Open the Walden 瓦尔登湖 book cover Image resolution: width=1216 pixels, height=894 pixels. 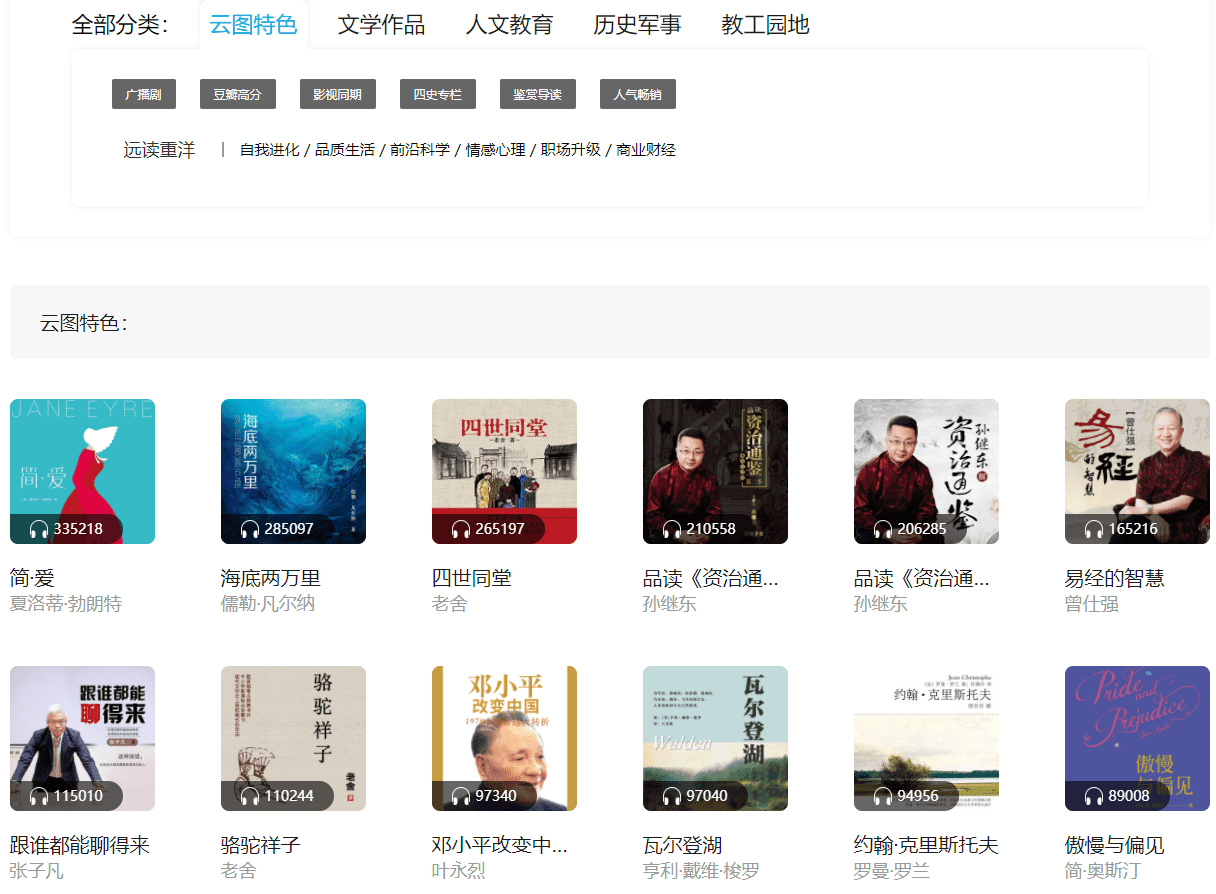[715, 738]
